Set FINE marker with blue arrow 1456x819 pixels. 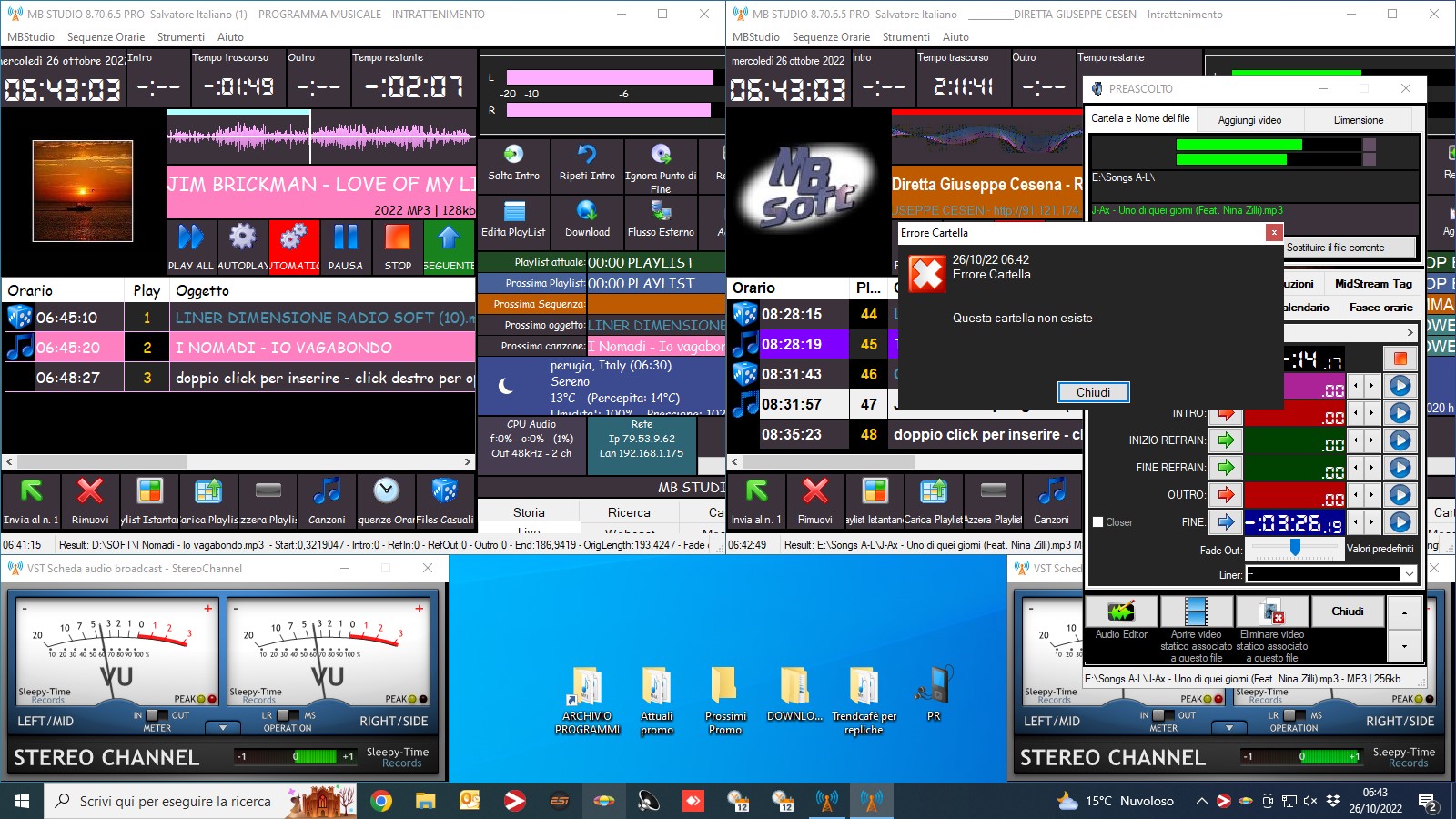pyautogui.click(x=1226, y=522)
